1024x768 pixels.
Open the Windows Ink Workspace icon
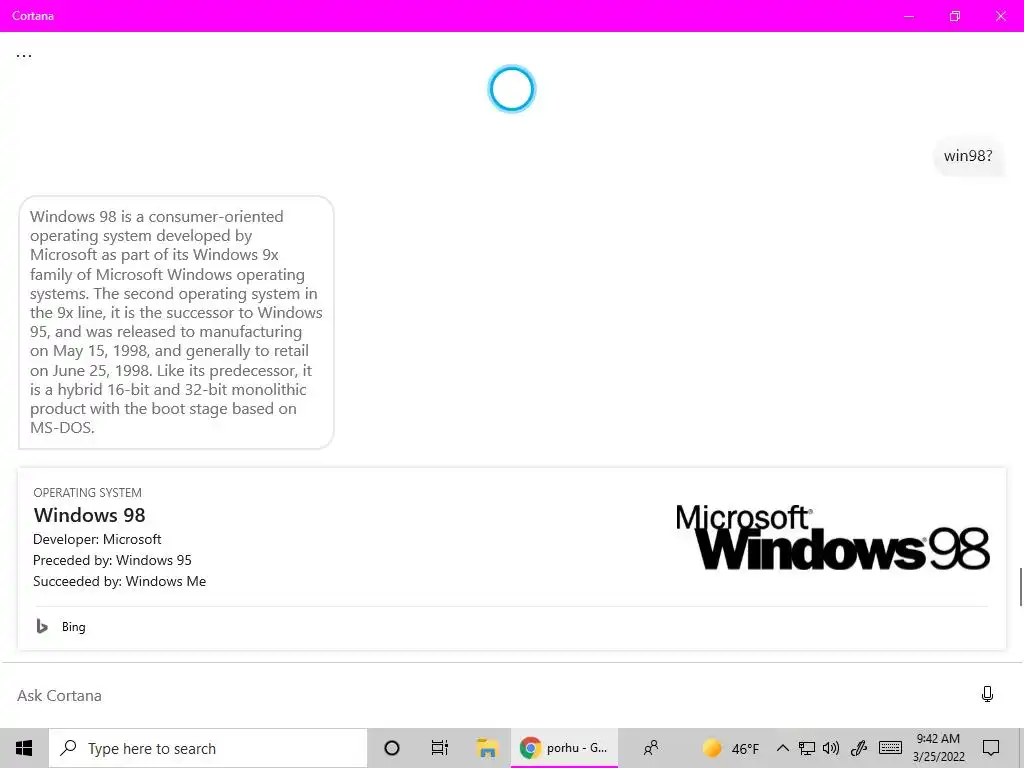point(859,748)
